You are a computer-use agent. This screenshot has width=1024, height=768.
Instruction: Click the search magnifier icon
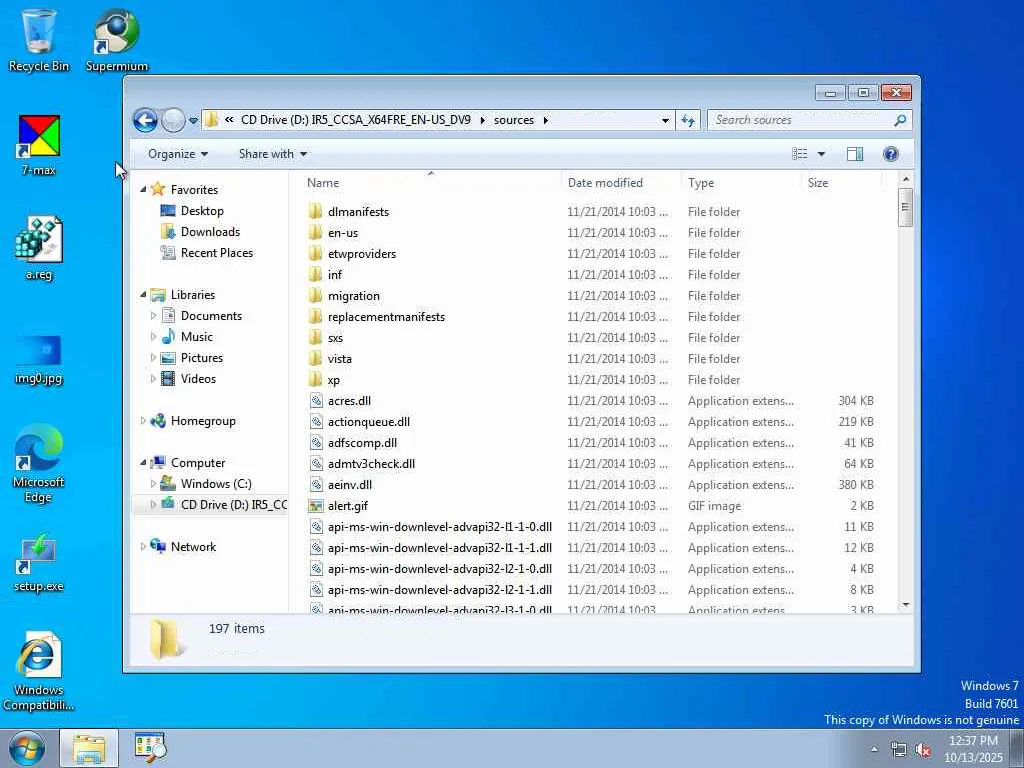coord(900,120)
